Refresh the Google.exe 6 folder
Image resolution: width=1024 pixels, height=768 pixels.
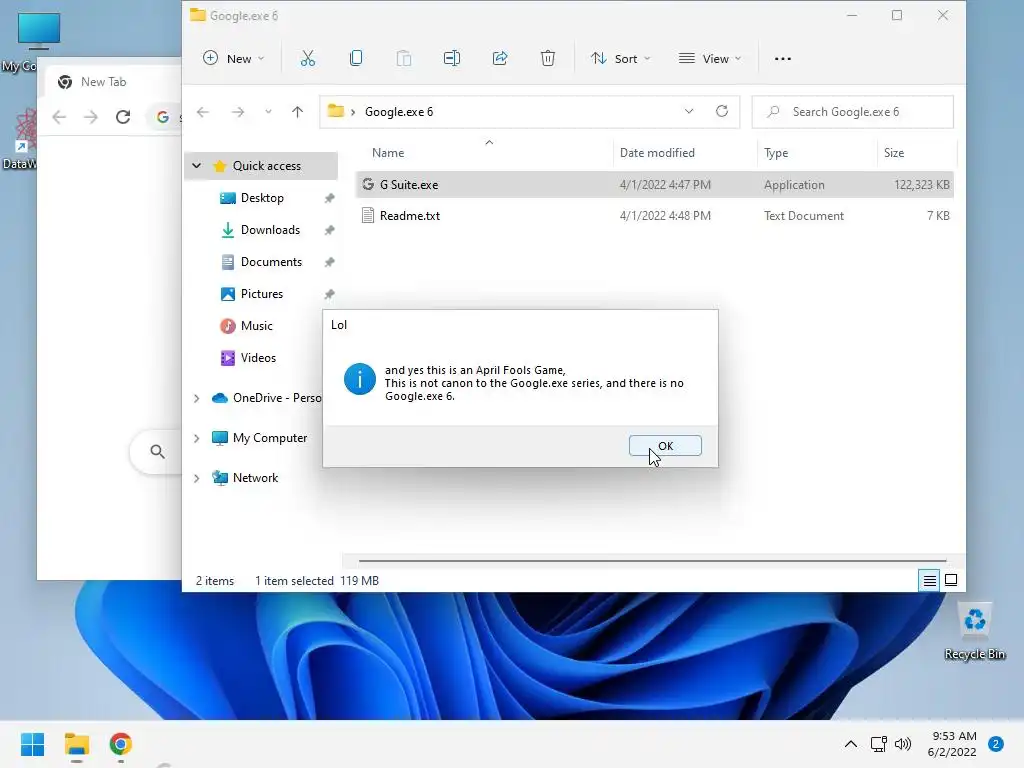click(722, 112)
